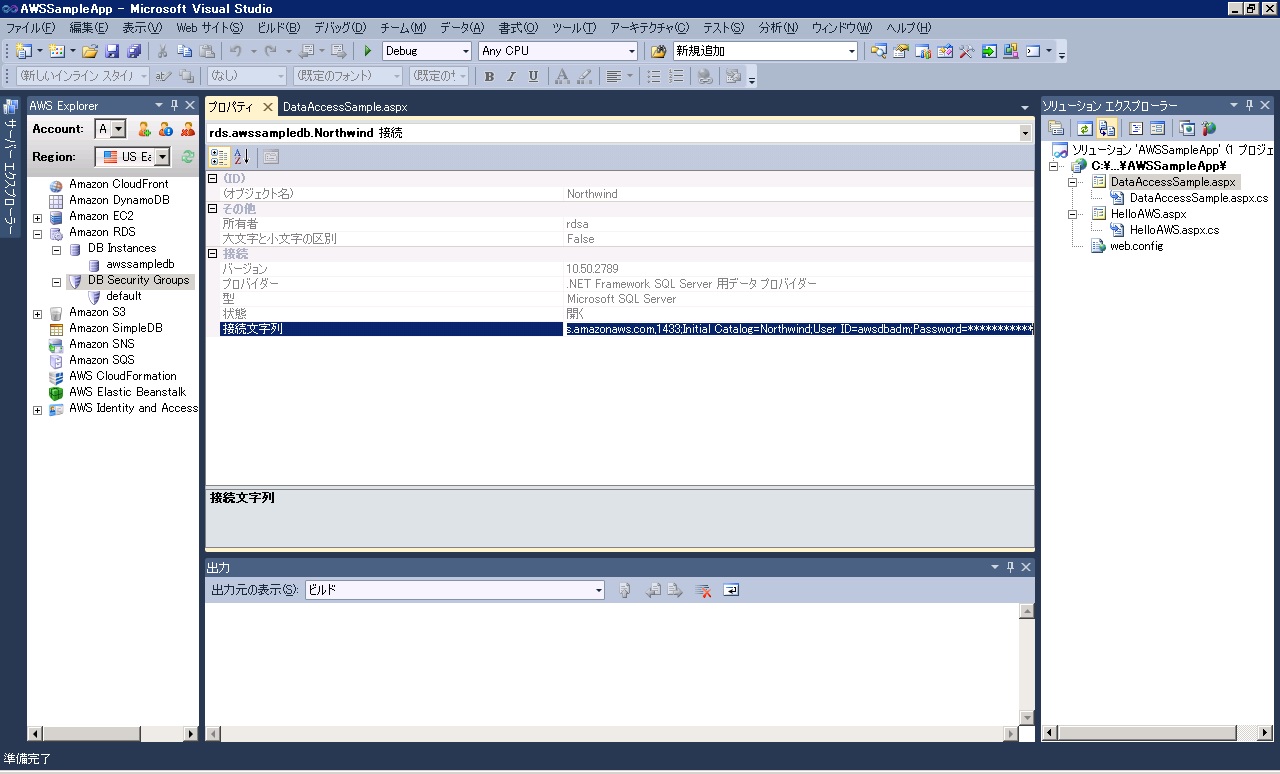The height and width of the screenshot is (774, 1280).
Task: Save the current file with the floppy icon
Action: coord(112,51)
